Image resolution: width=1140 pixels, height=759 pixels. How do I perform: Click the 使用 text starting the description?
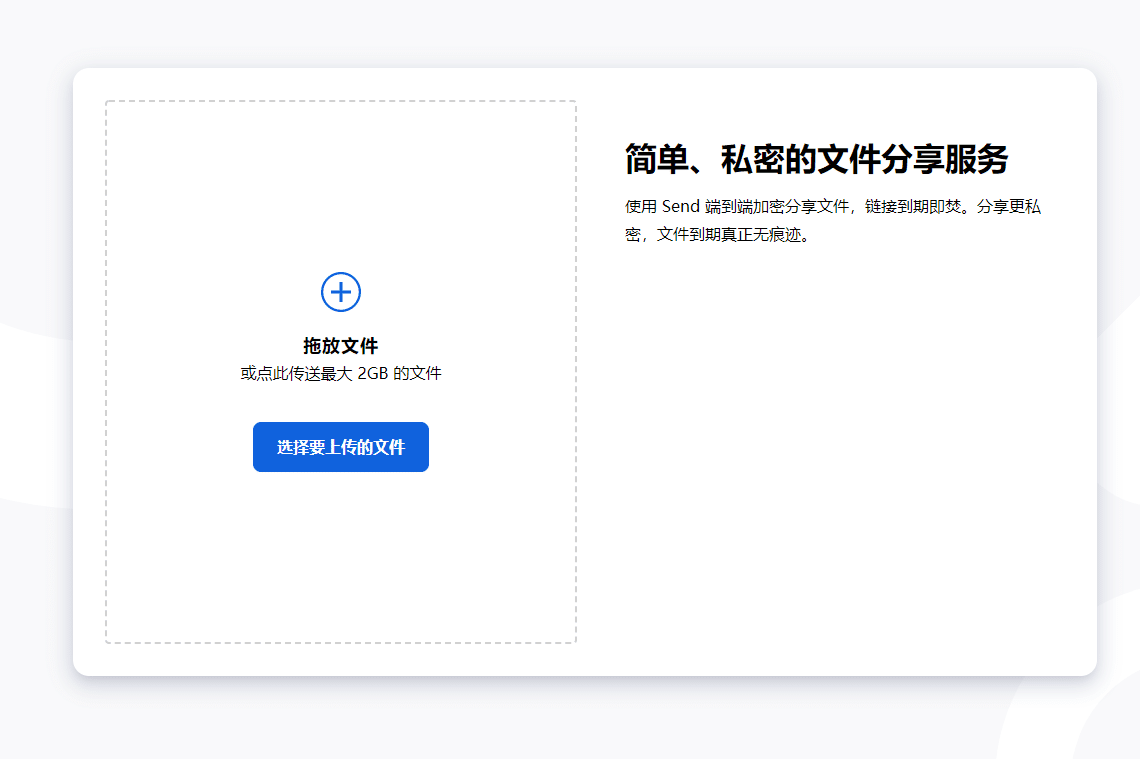point(641,207)
